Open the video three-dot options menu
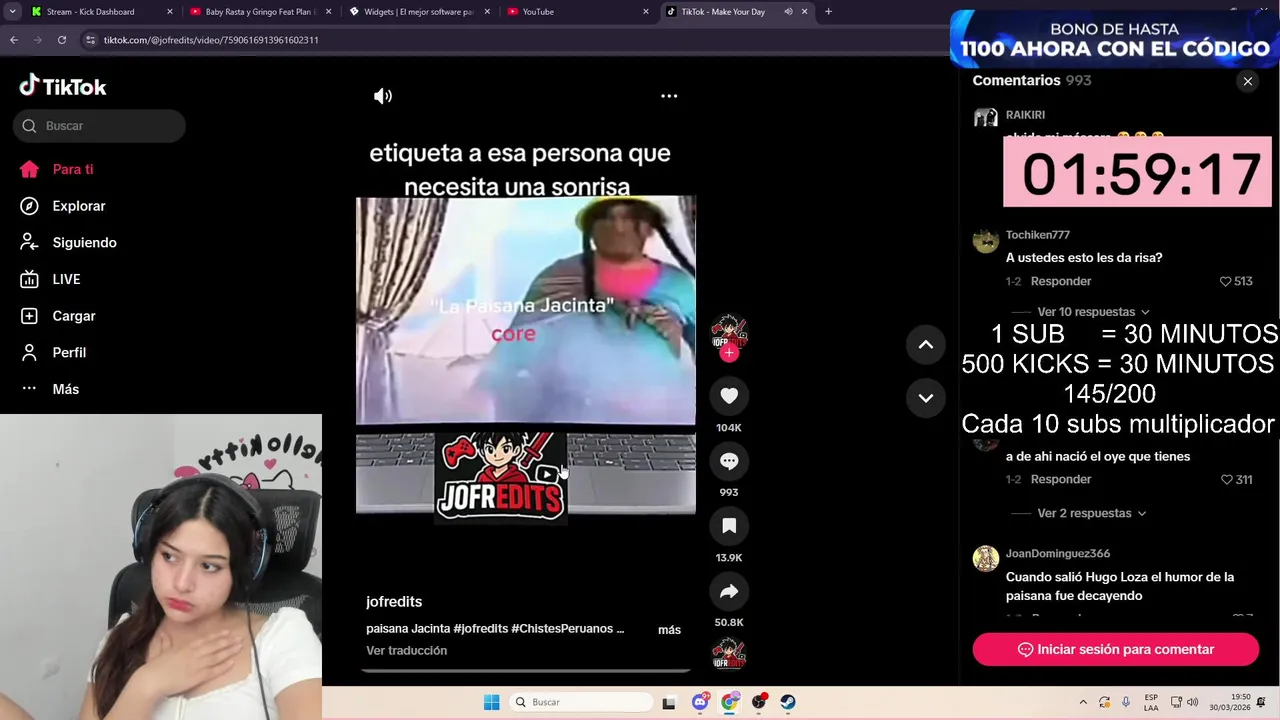This screenshot has height=720, width=1280. (x=669, y=96)
